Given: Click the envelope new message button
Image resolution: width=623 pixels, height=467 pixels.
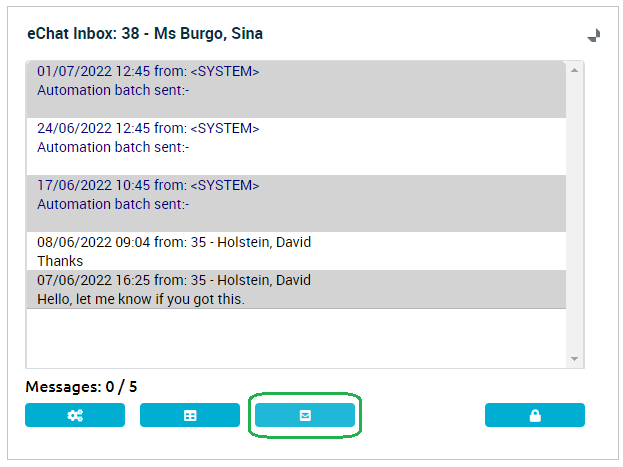Looking at the screenshot, I should pos(305,415).
